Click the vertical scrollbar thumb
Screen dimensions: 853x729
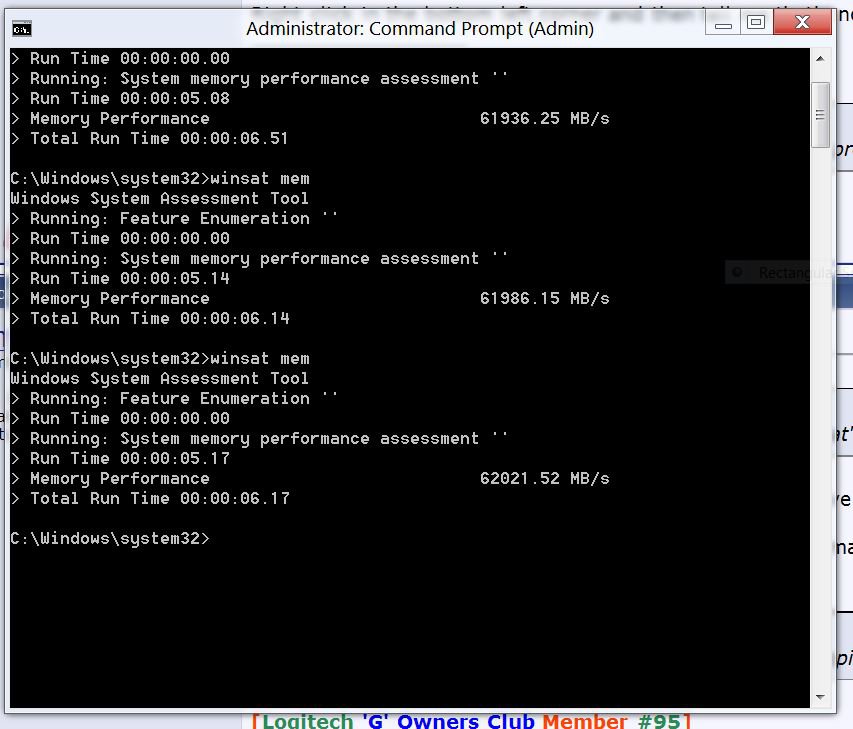820,115
